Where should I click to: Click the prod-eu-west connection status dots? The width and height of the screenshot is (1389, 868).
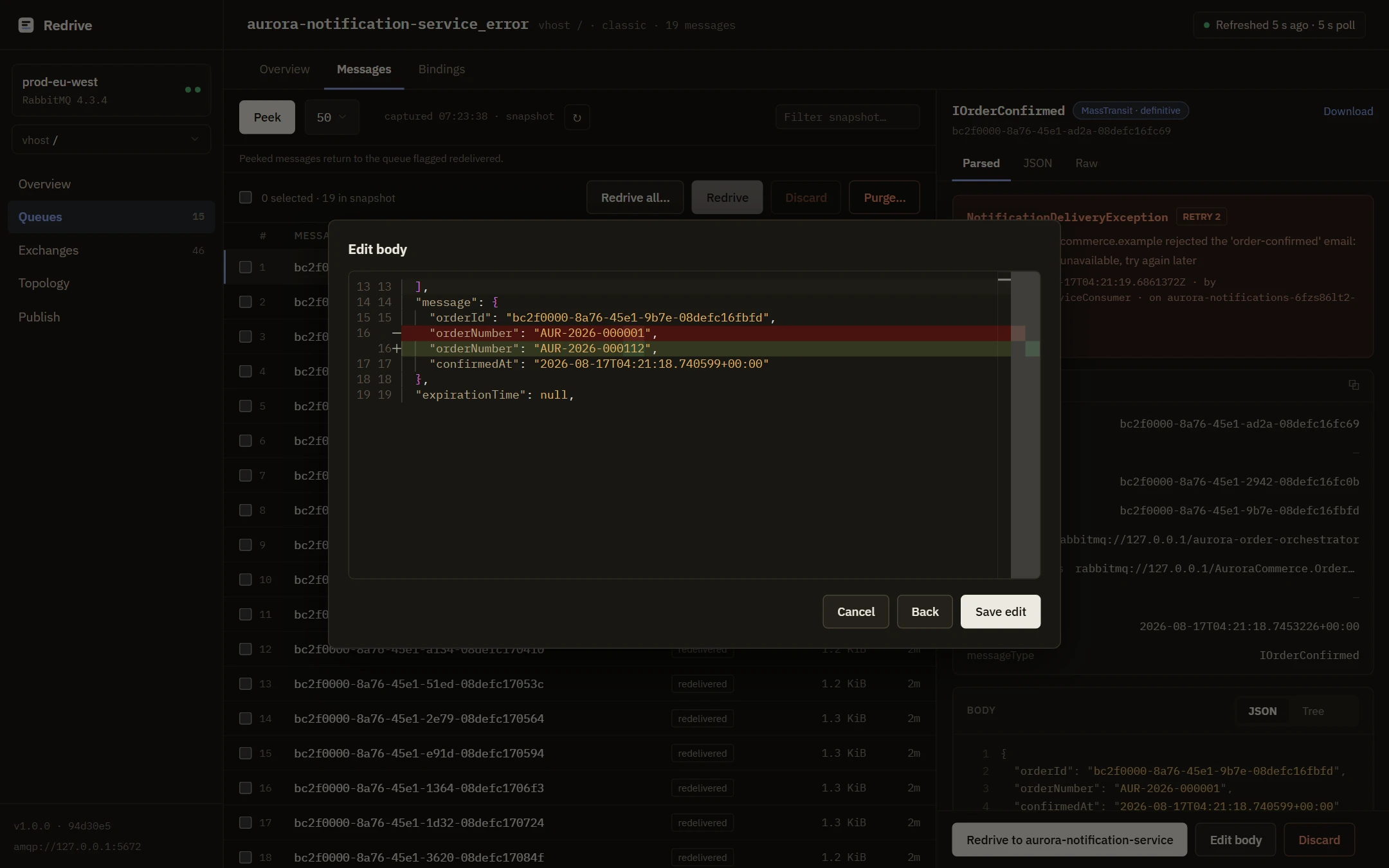193,90
